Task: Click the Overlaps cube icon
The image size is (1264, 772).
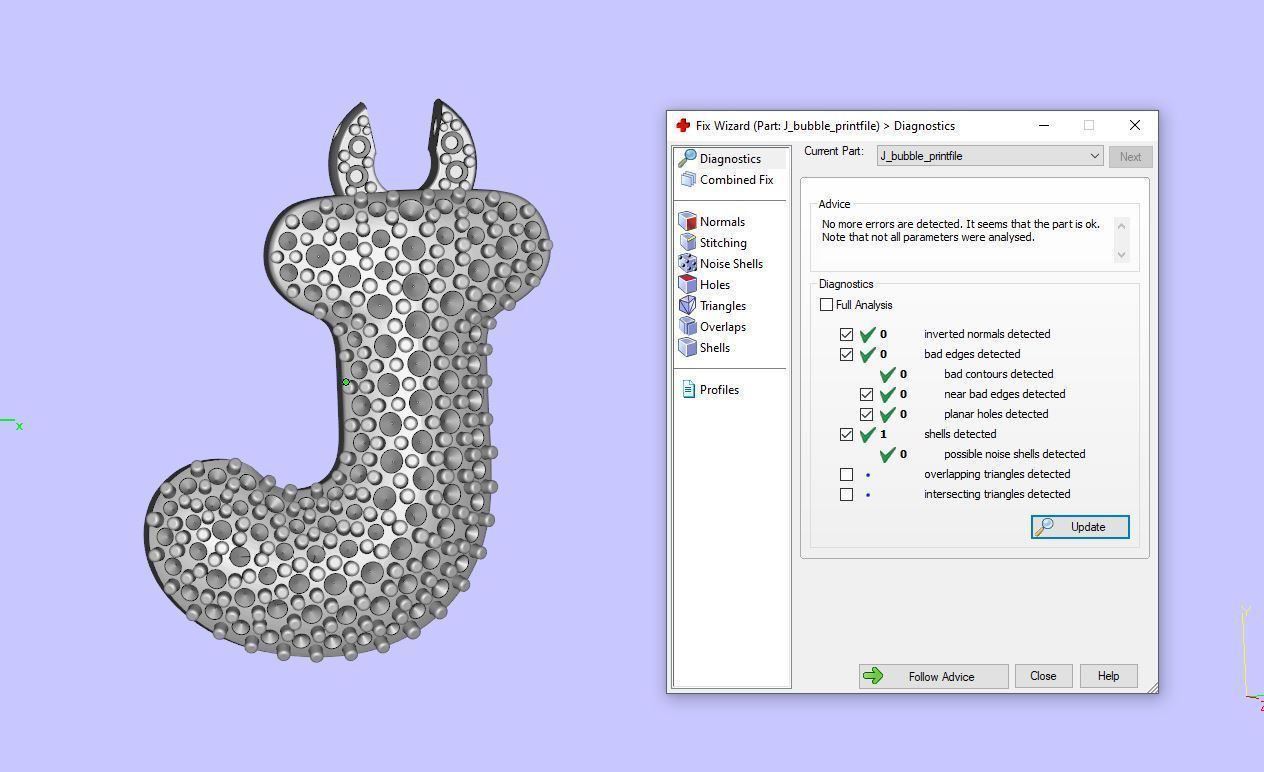Action: click(687, 327)
